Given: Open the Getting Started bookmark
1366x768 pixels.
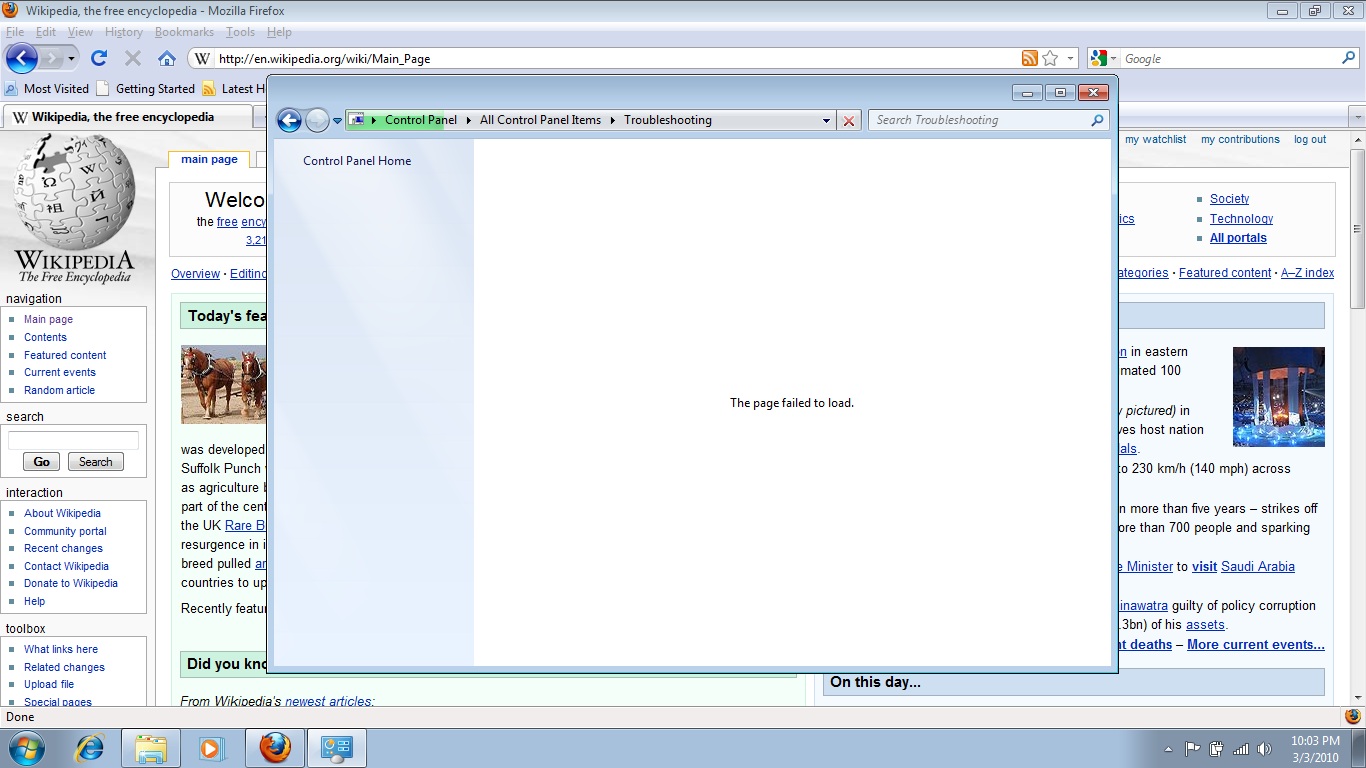Looking at the screenshot, I should 146,88.
